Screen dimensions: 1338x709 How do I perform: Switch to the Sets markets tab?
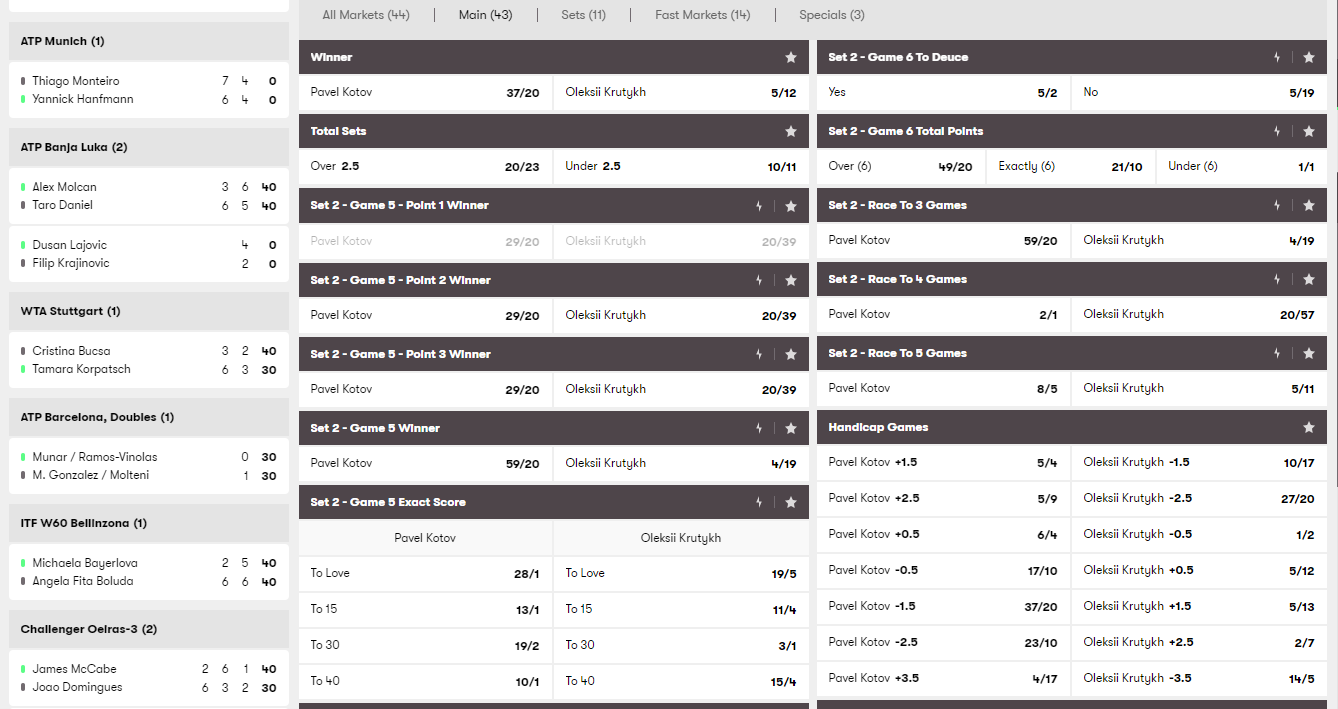pyautogui.click(x=583, y=15)
